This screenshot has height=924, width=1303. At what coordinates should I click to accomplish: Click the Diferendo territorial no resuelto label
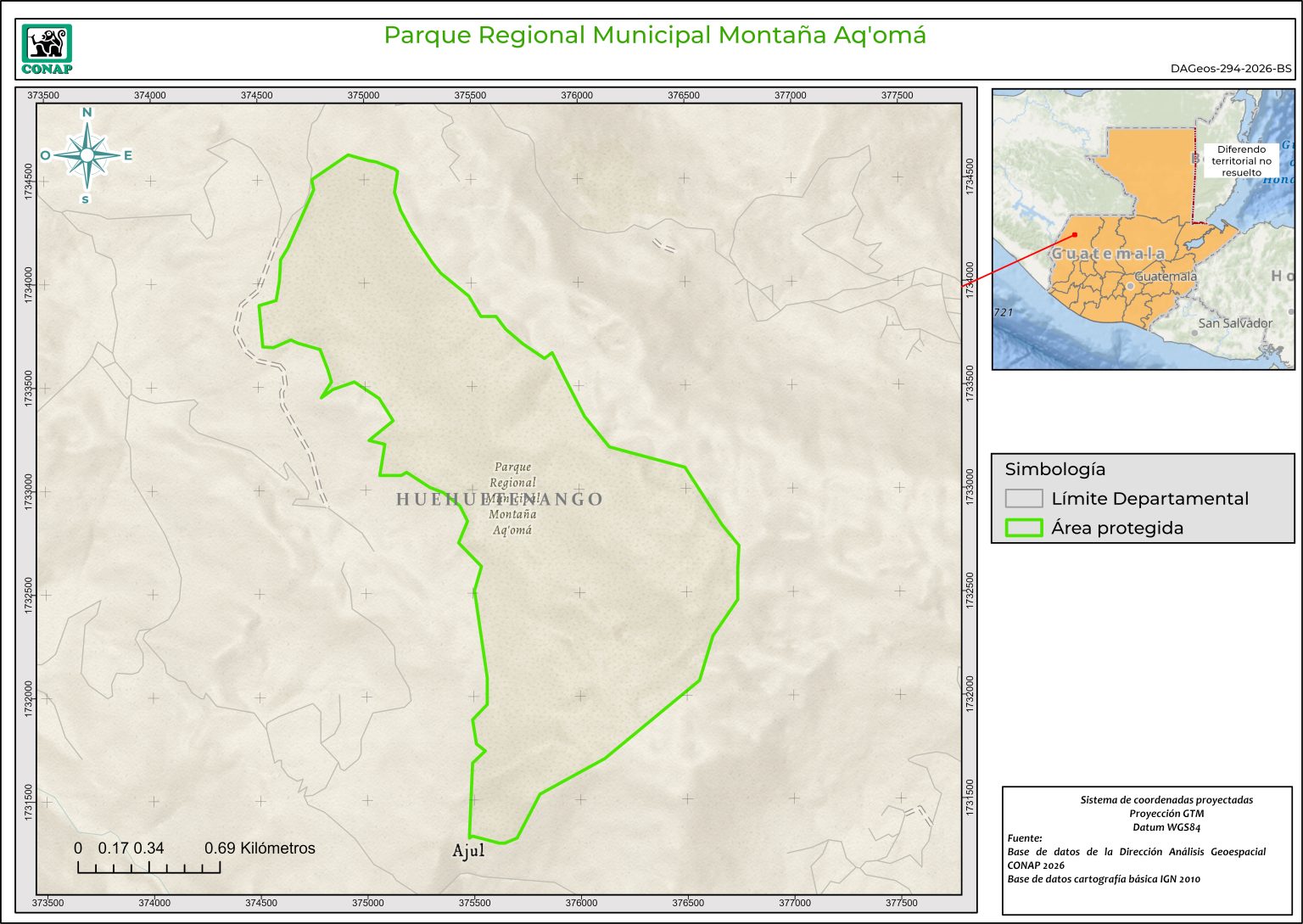point(1241,160)
